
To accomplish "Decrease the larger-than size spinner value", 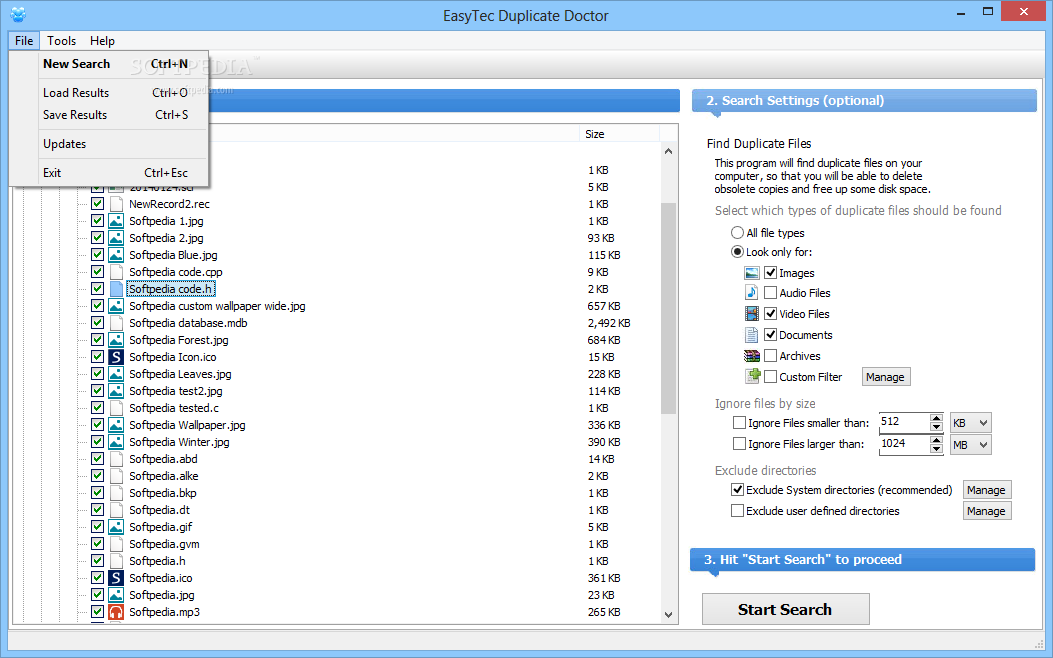I will point(936,449).
